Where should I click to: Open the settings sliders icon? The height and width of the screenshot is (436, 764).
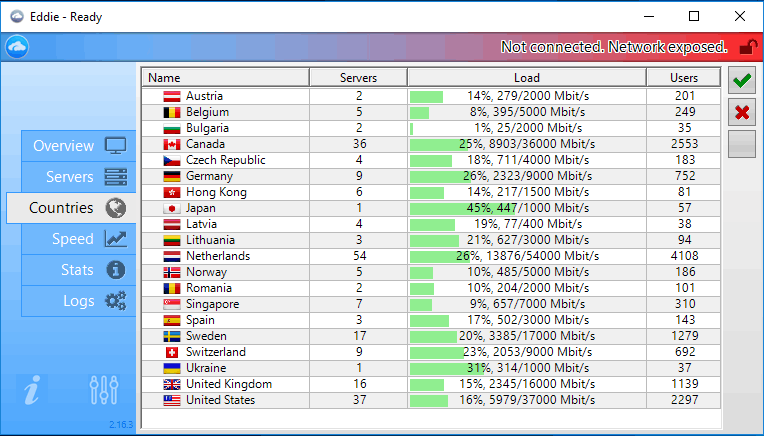pyautogui.click(x=104, y=389)
